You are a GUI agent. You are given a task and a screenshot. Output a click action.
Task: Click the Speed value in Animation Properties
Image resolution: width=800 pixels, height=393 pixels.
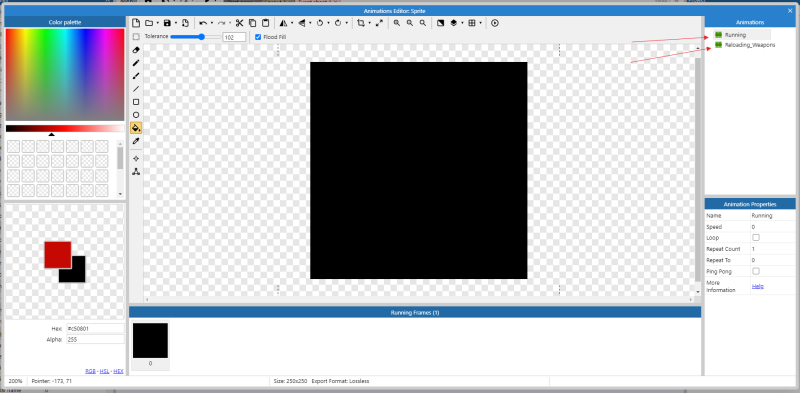772,227
